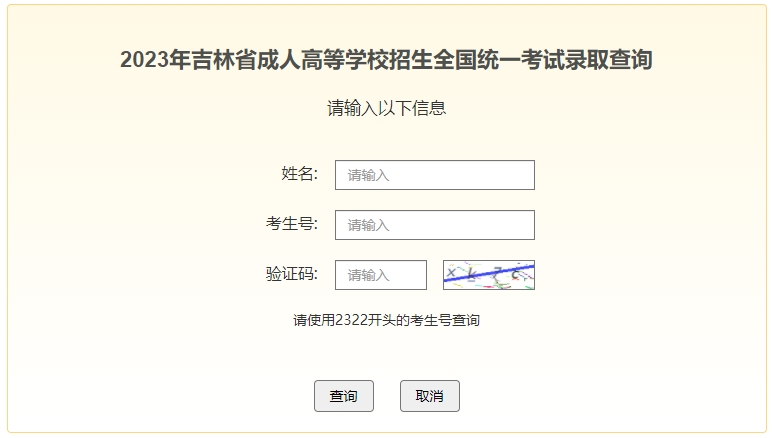This screenshot has width=772, height=438.
Task: Click 查询 at the hint text's end
Action: click(x=466, y=321)
